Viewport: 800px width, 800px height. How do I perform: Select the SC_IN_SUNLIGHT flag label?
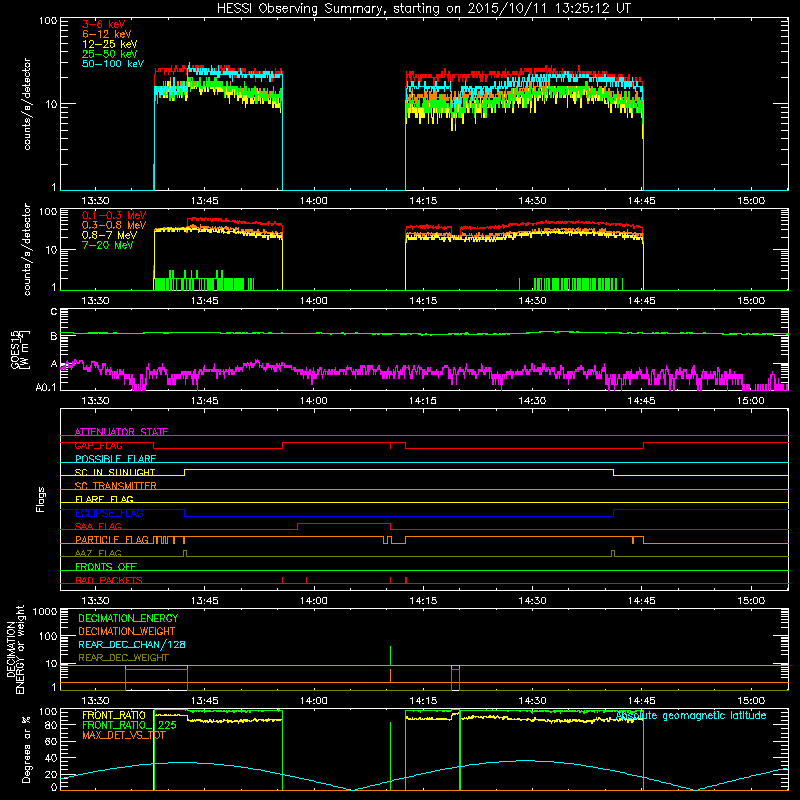(115, 472)
